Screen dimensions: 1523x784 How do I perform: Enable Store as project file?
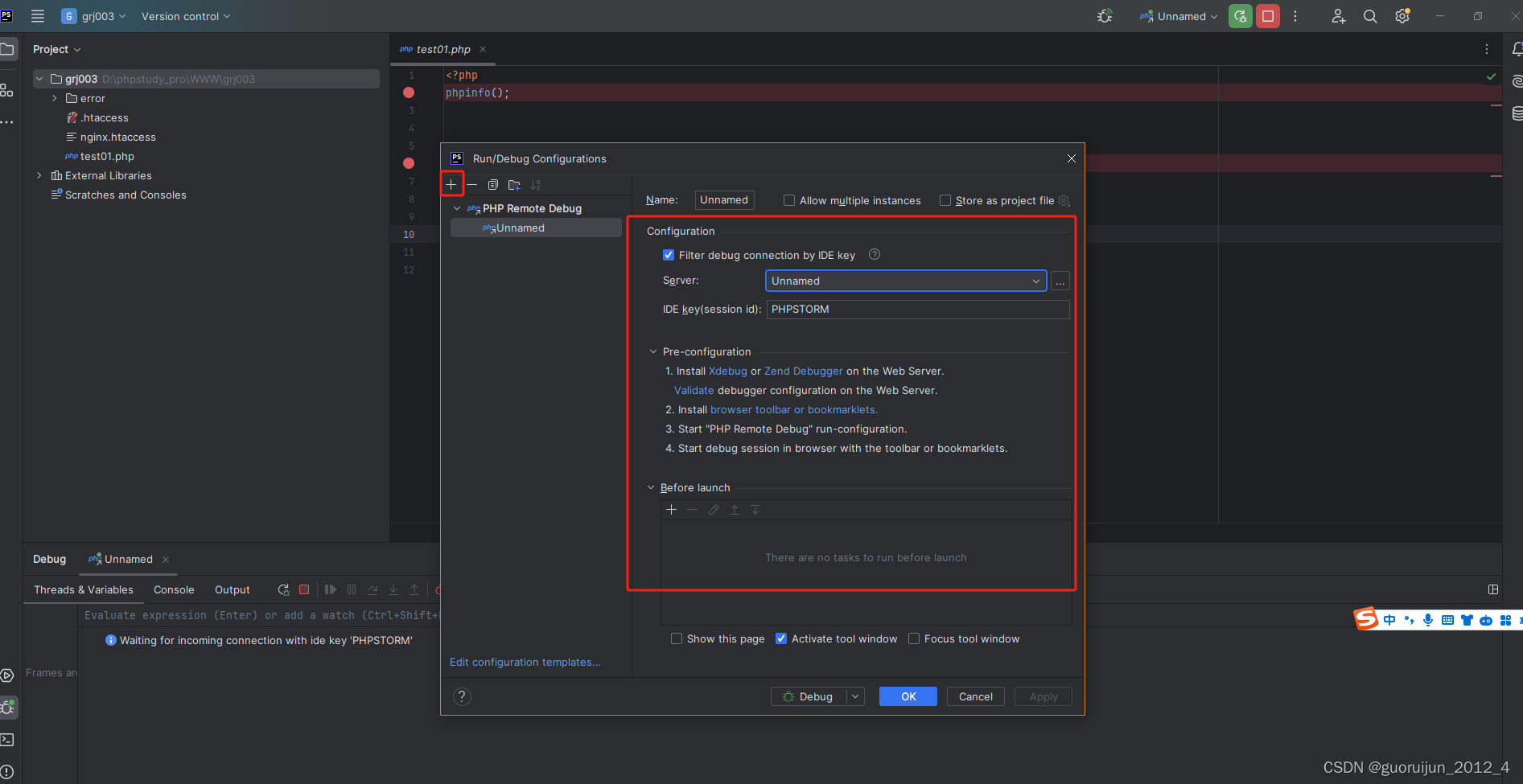(x=945, y=201)
